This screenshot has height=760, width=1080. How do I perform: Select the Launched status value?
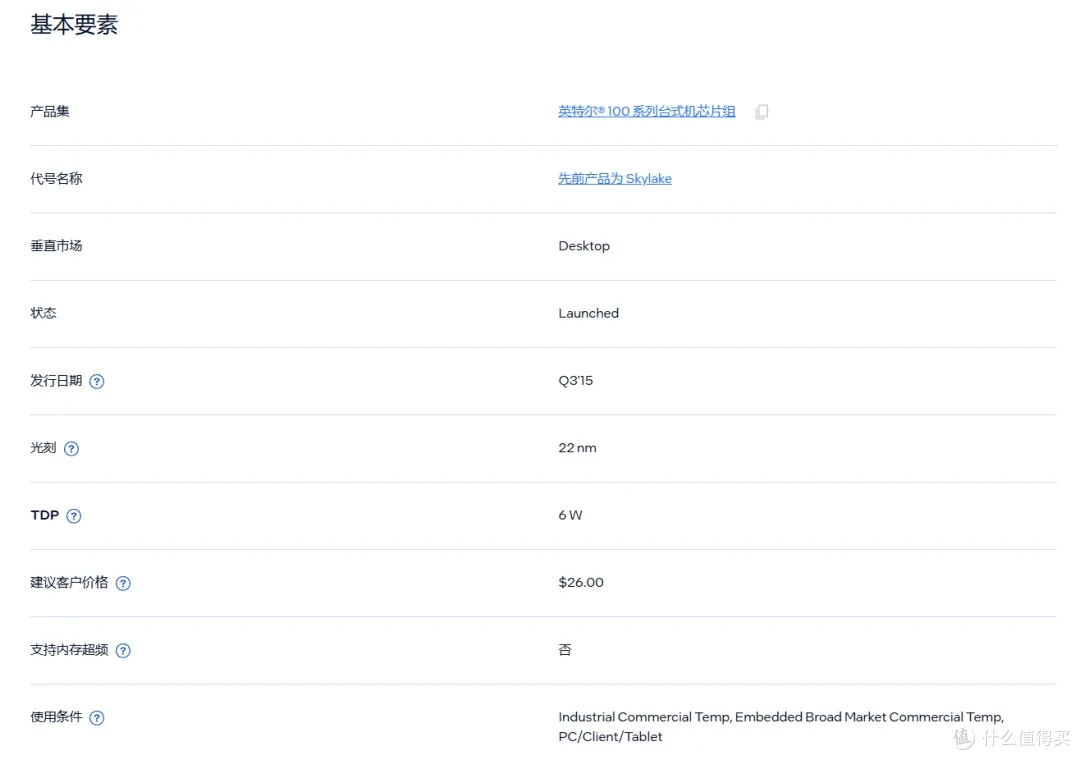(x=589, y=314)
